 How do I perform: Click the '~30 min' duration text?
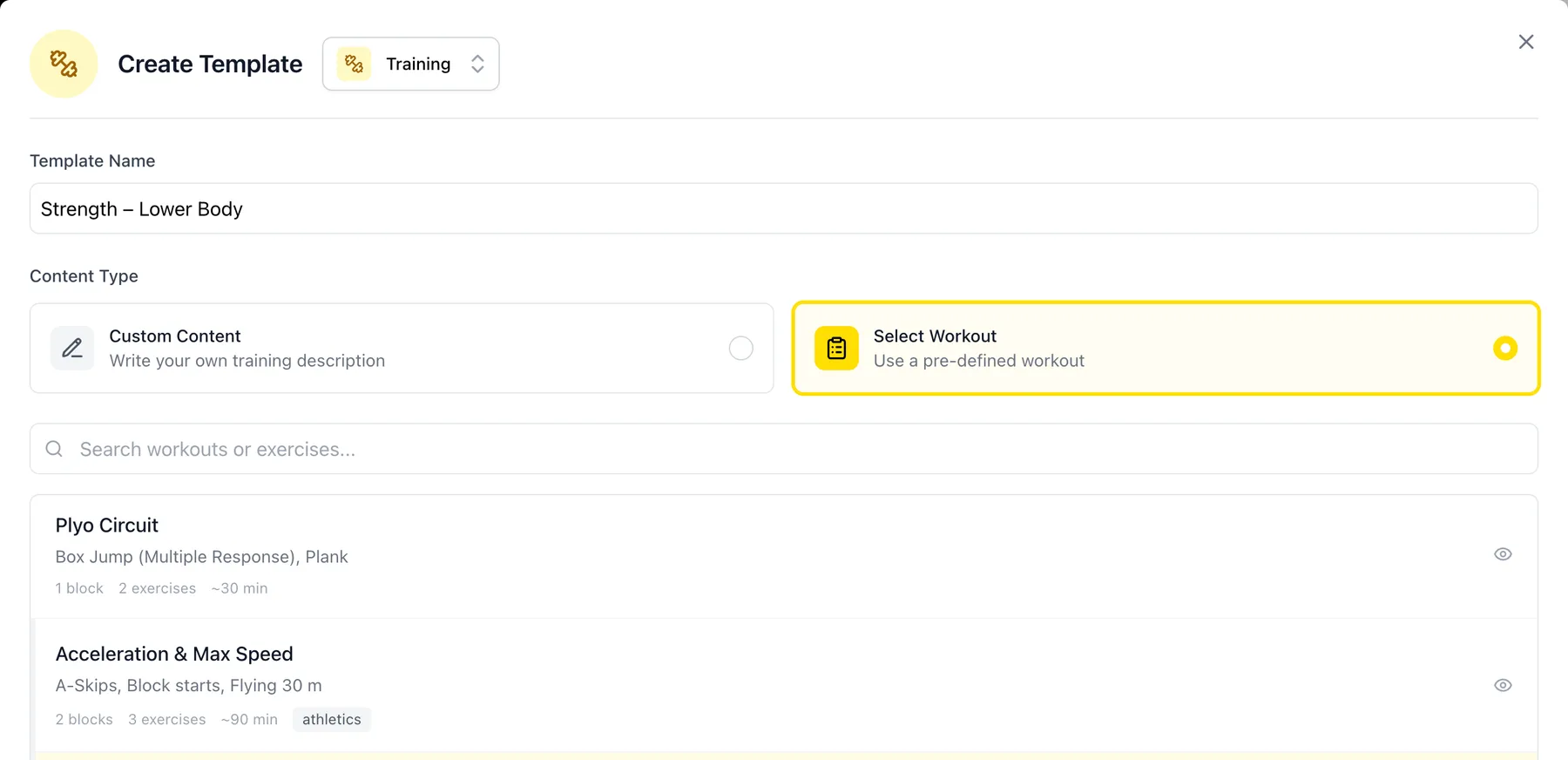tap(240, 588)
